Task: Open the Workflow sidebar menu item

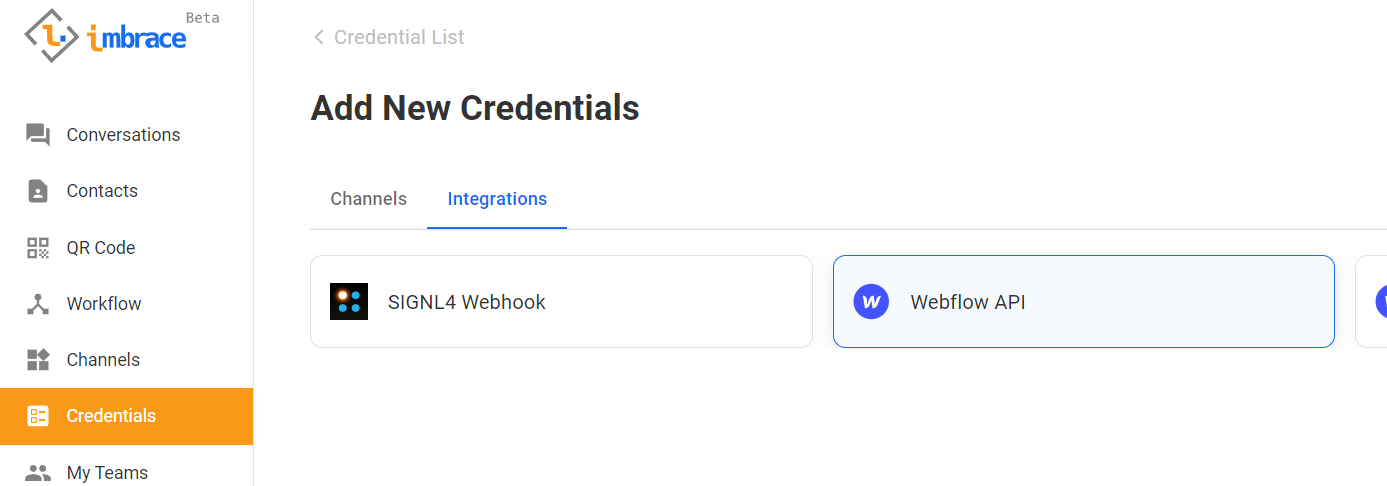Action: click(104, 304)
